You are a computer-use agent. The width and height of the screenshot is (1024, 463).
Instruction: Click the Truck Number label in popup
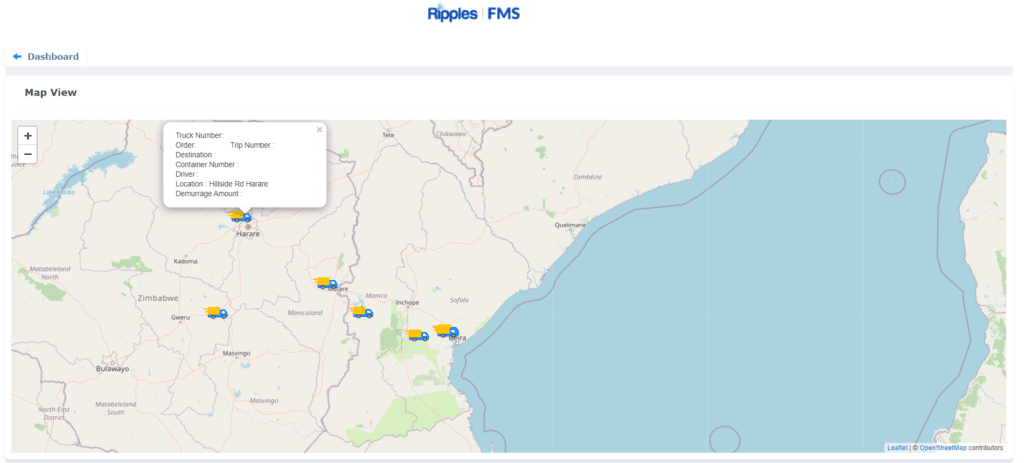pos(199,135)
